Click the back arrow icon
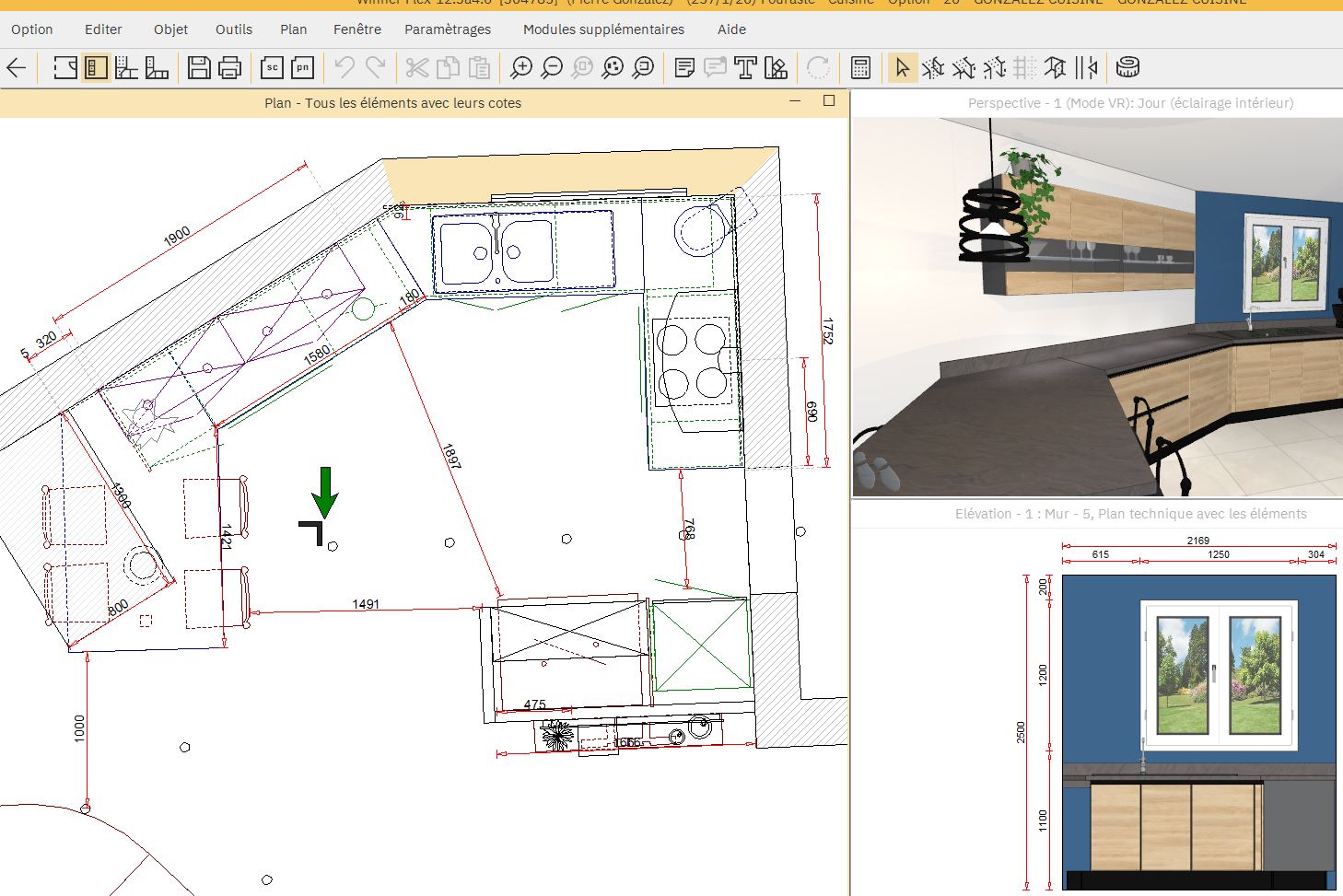This screenshot has width=1343, height=896. click(x=17, y=67)
